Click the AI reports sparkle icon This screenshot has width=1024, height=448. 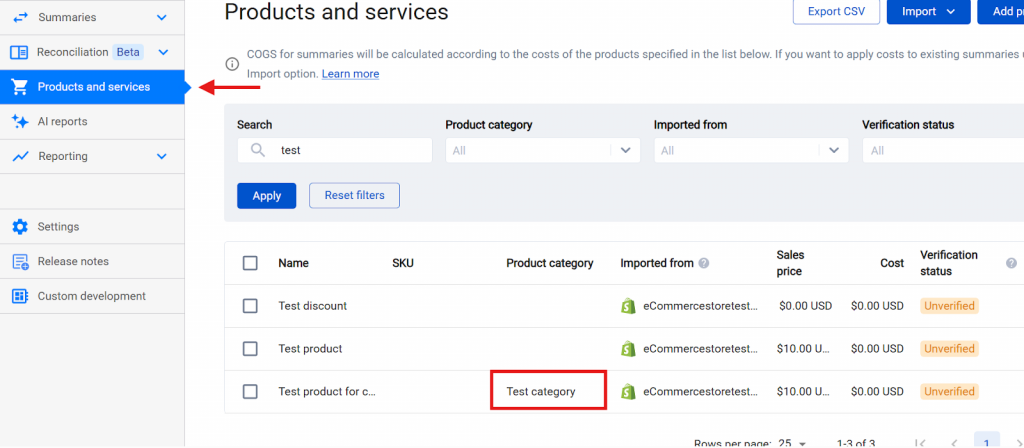pos(20,121)
